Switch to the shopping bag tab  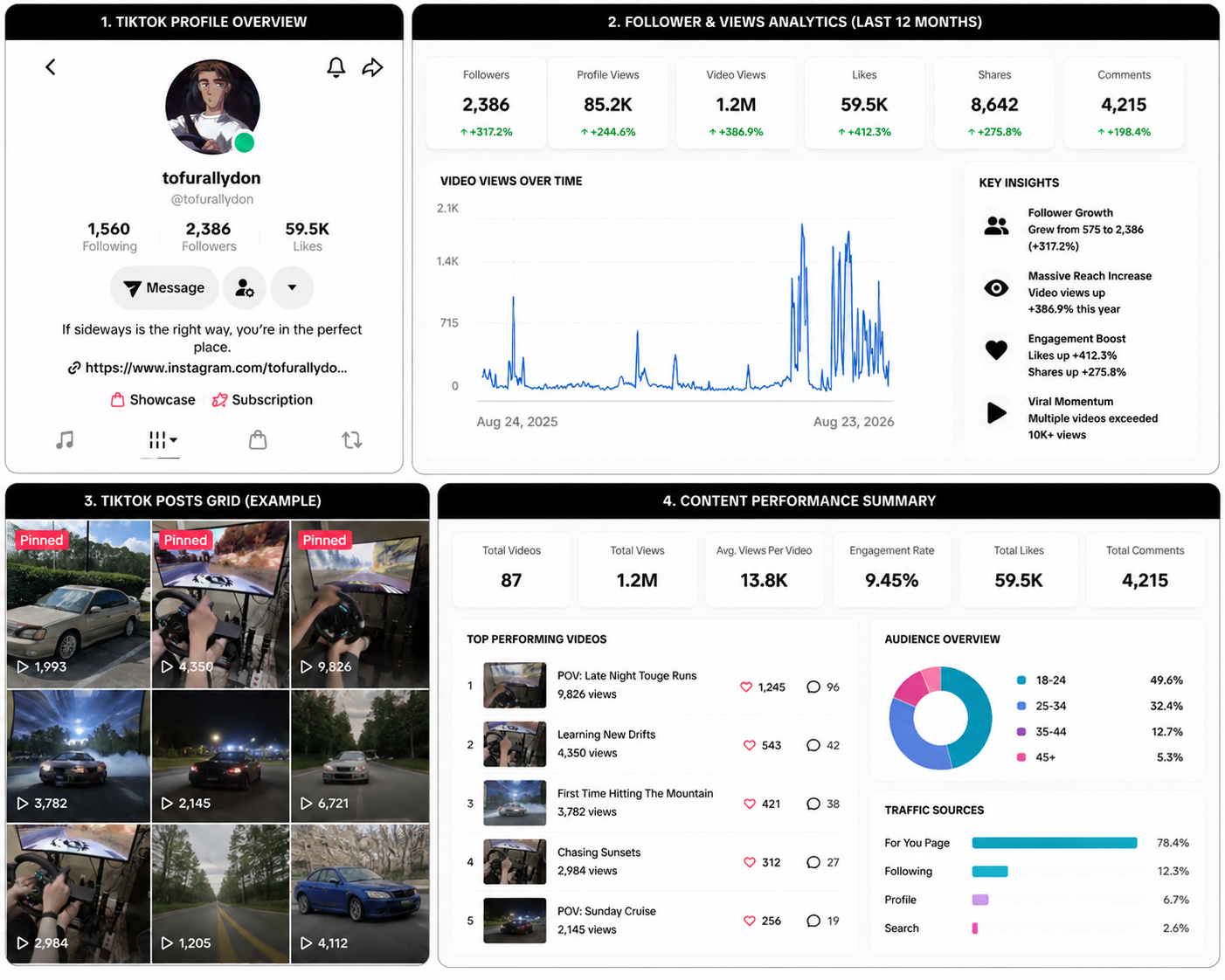click(x=258, y=439)
